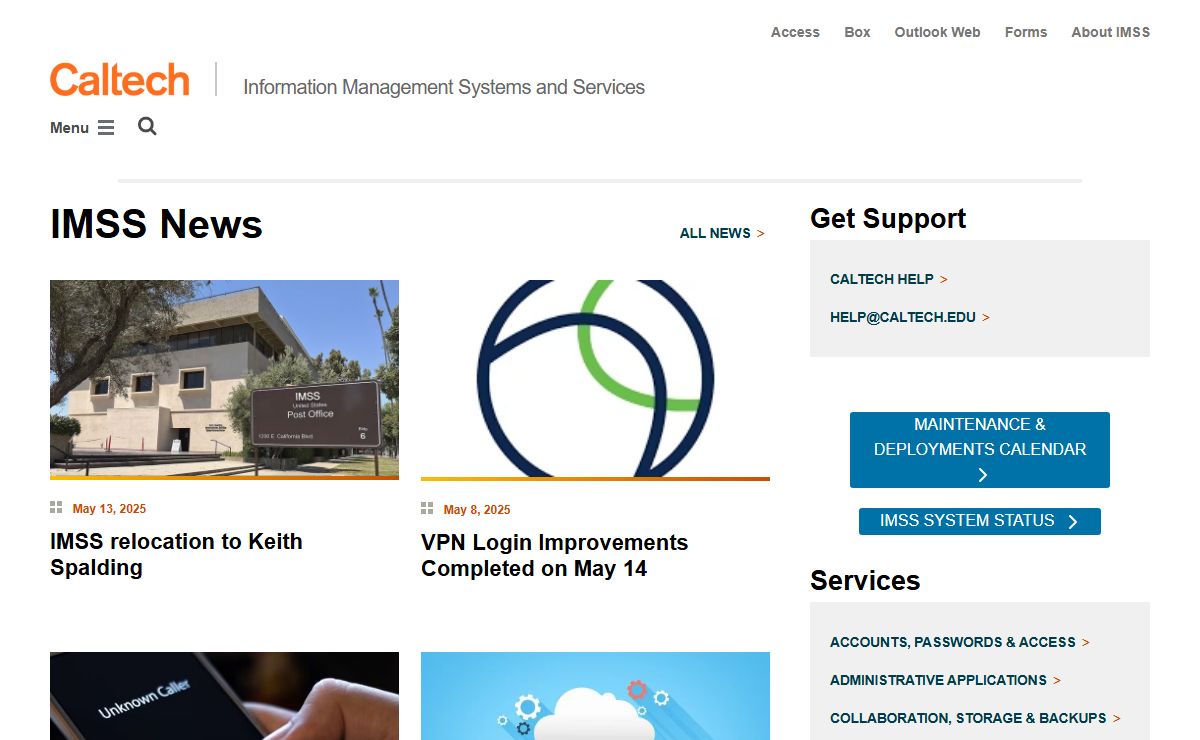
Task: Click the search magnifier icon
Action: pyautogui.click(x=147, y=127)
